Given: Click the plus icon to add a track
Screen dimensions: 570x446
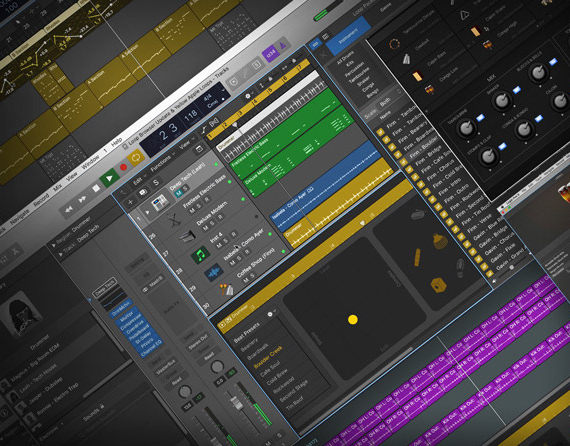Looking at the screenshot, I should 131,201.
